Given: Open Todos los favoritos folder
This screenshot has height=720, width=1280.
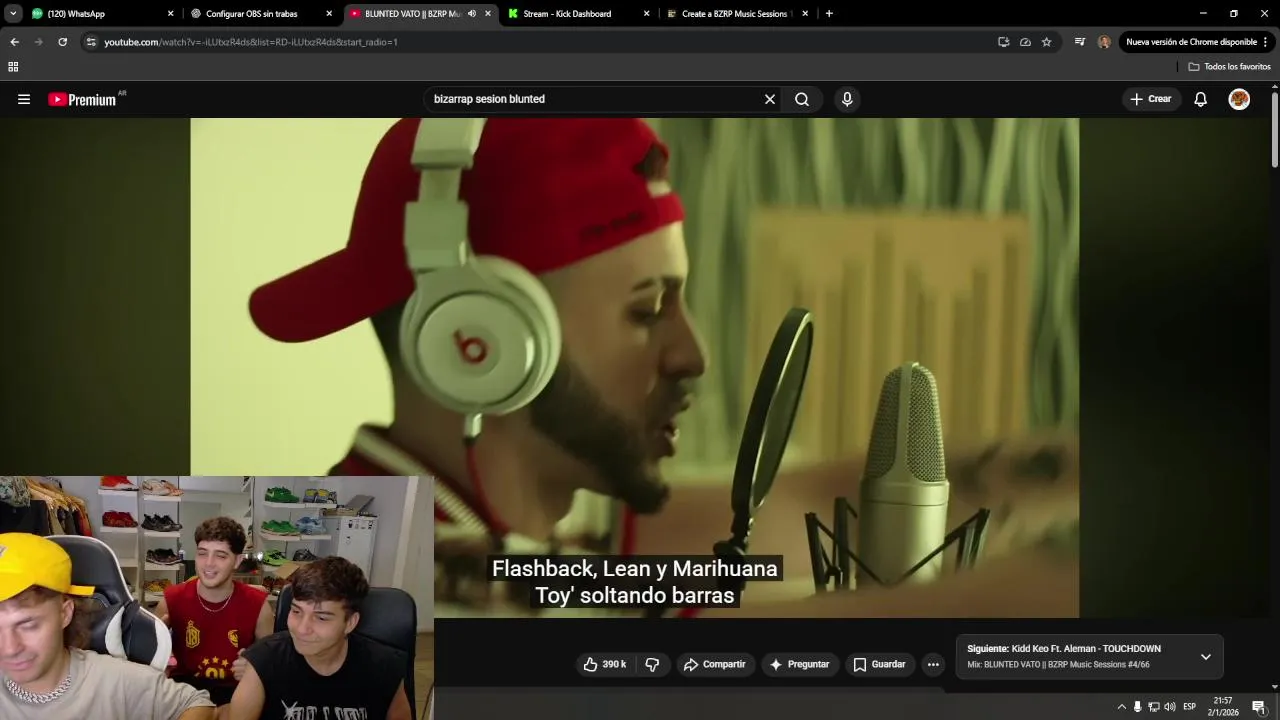Looking at the screenshot, I should pos(1229,67).
